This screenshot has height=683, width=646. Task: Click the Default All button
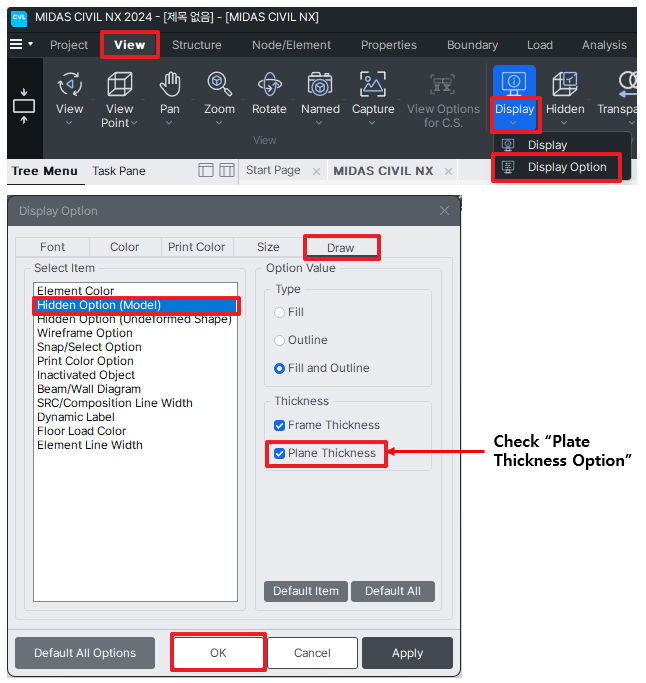pyautogui.click(x=393, y=591)
